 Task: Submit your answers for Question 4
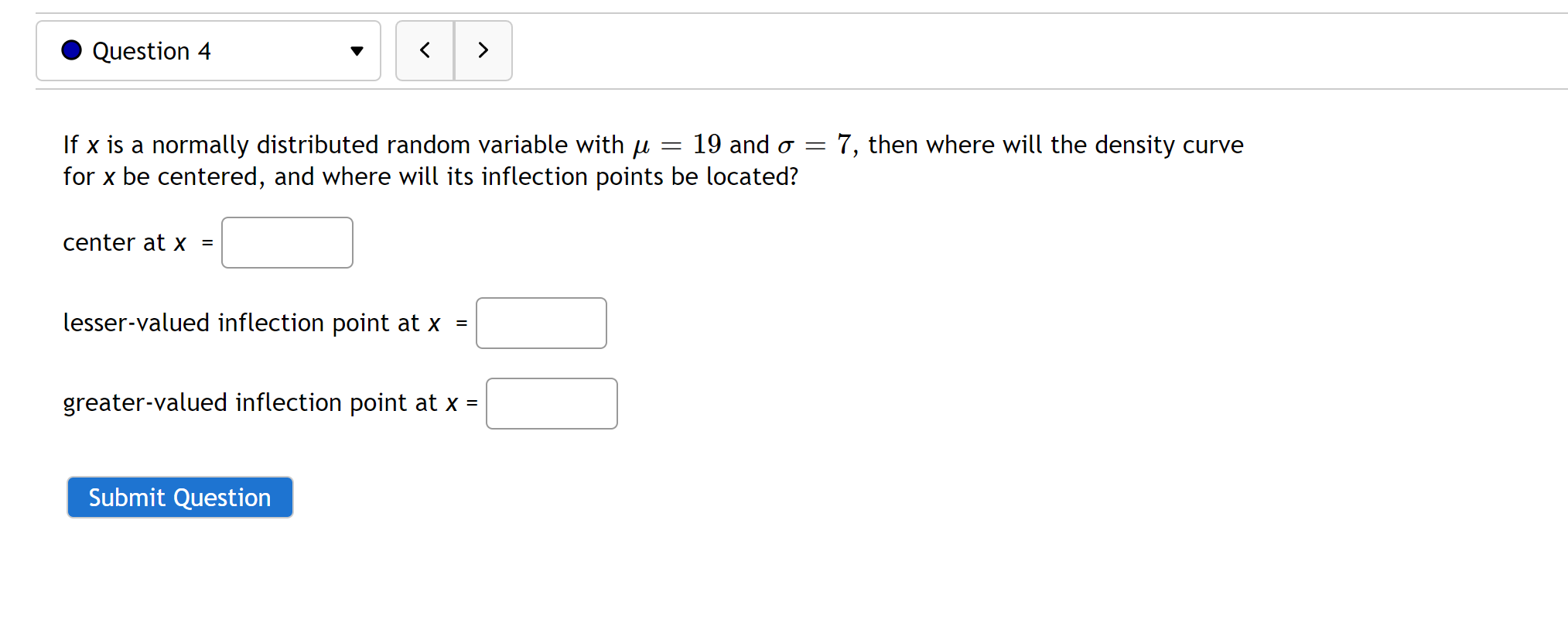tap(179, 497)
